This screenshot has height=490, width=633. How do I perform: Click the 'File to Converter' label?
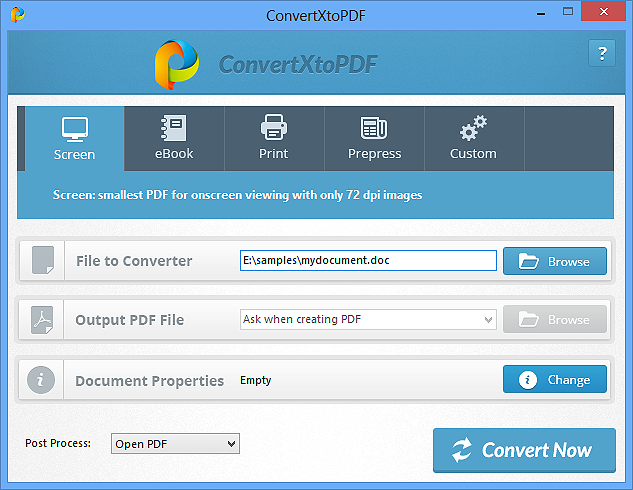134,261
